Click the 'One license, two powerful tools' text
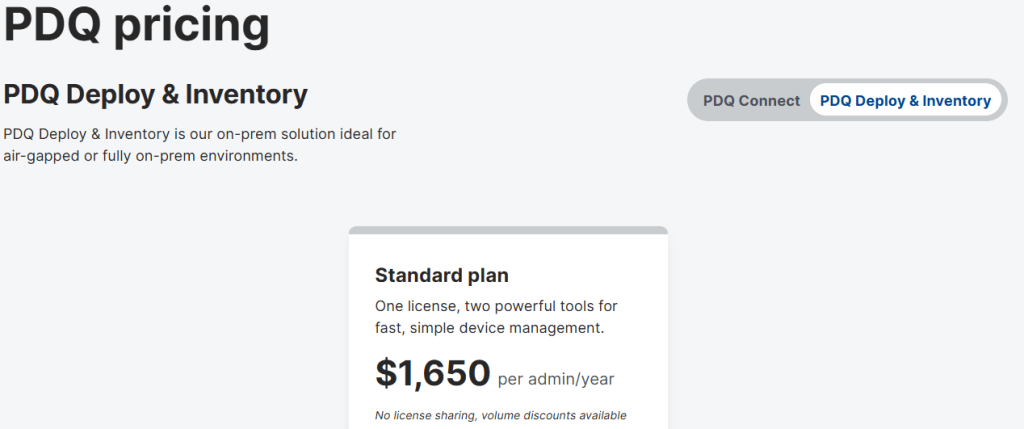This screenshot has width=1024, height=429. [x=496, y=305]
